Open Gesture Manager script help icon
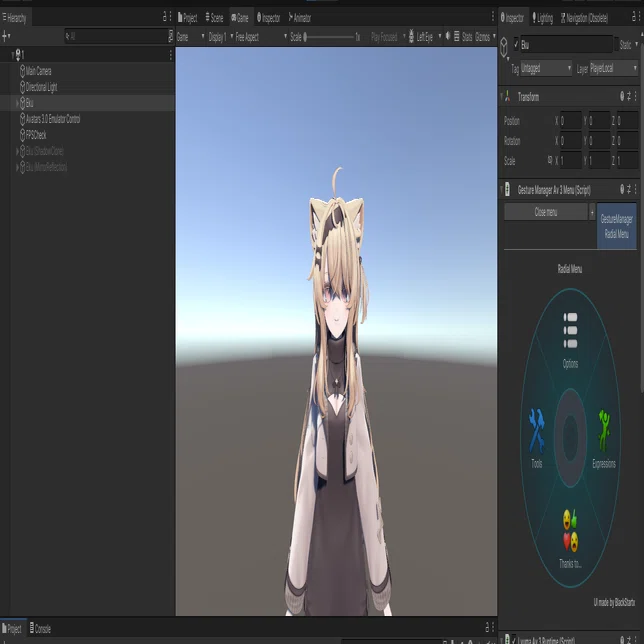This screenshot has height=644, width=644. tap(622, 189)
